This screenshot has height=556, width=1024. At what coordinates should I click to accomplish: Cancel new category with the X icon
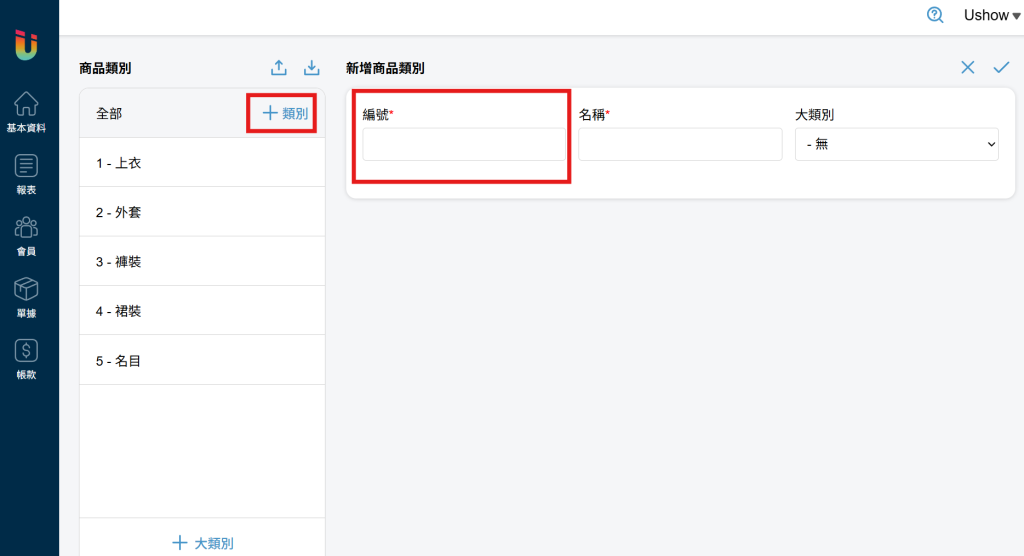click(x=968, y=67)
